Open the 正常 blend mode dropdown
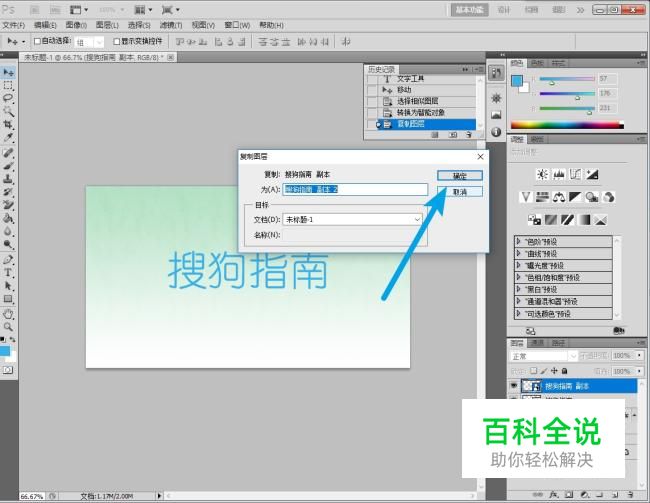The image size is (650, 503). [573, 356]
